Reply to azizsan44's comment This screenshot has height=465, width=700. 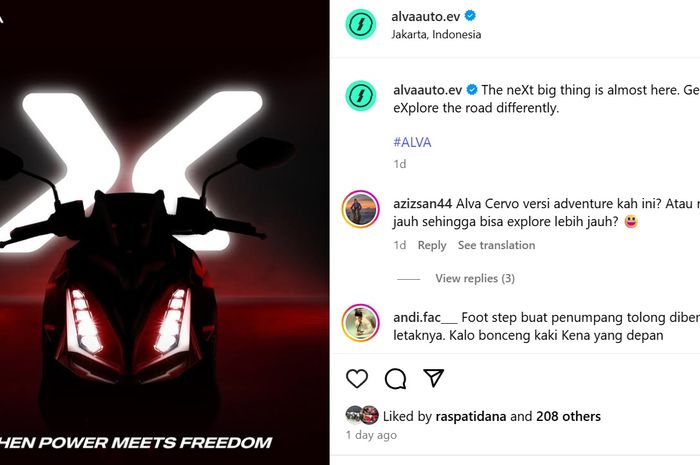point(432,245)
